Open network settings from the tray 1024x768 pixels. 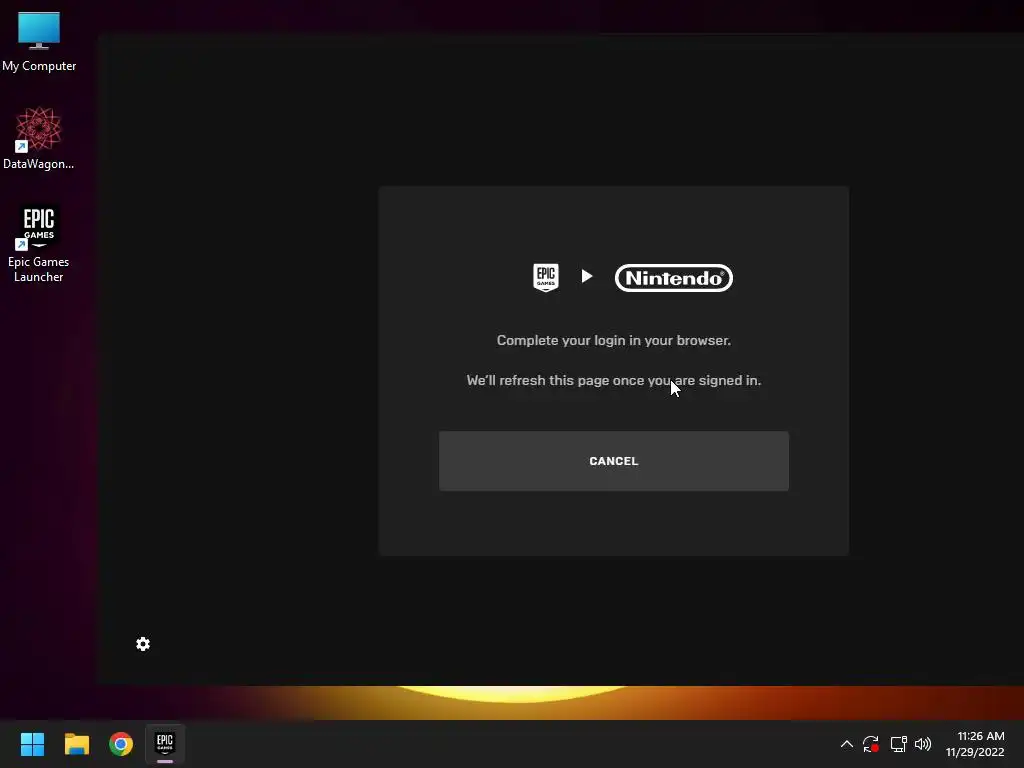coord(899,744)
